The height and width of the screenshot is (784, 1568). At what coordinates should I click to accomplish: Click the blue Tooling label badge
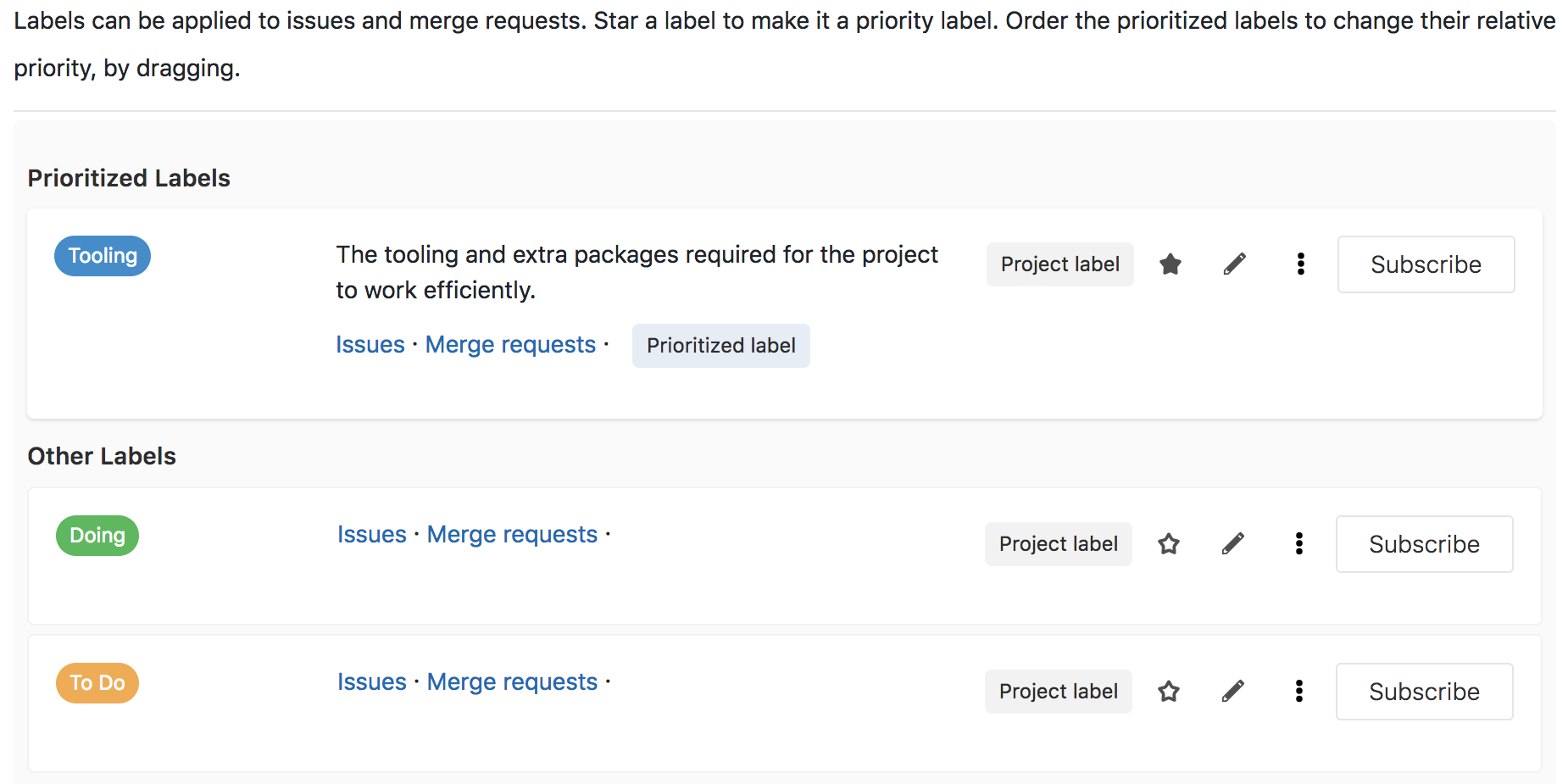coord(103,256)
